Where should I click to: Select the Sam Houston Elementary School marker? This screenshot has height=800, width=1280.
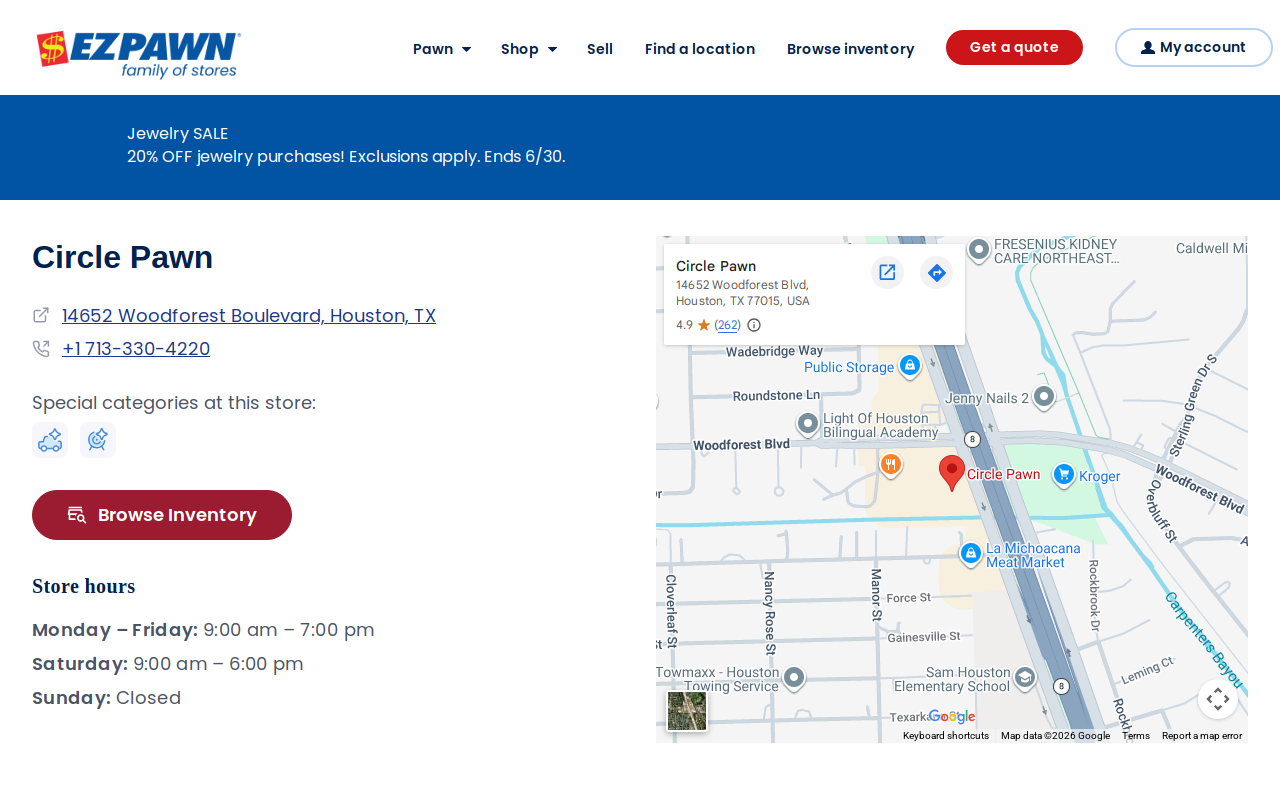pyautogui.click(x=1024, y=678)
